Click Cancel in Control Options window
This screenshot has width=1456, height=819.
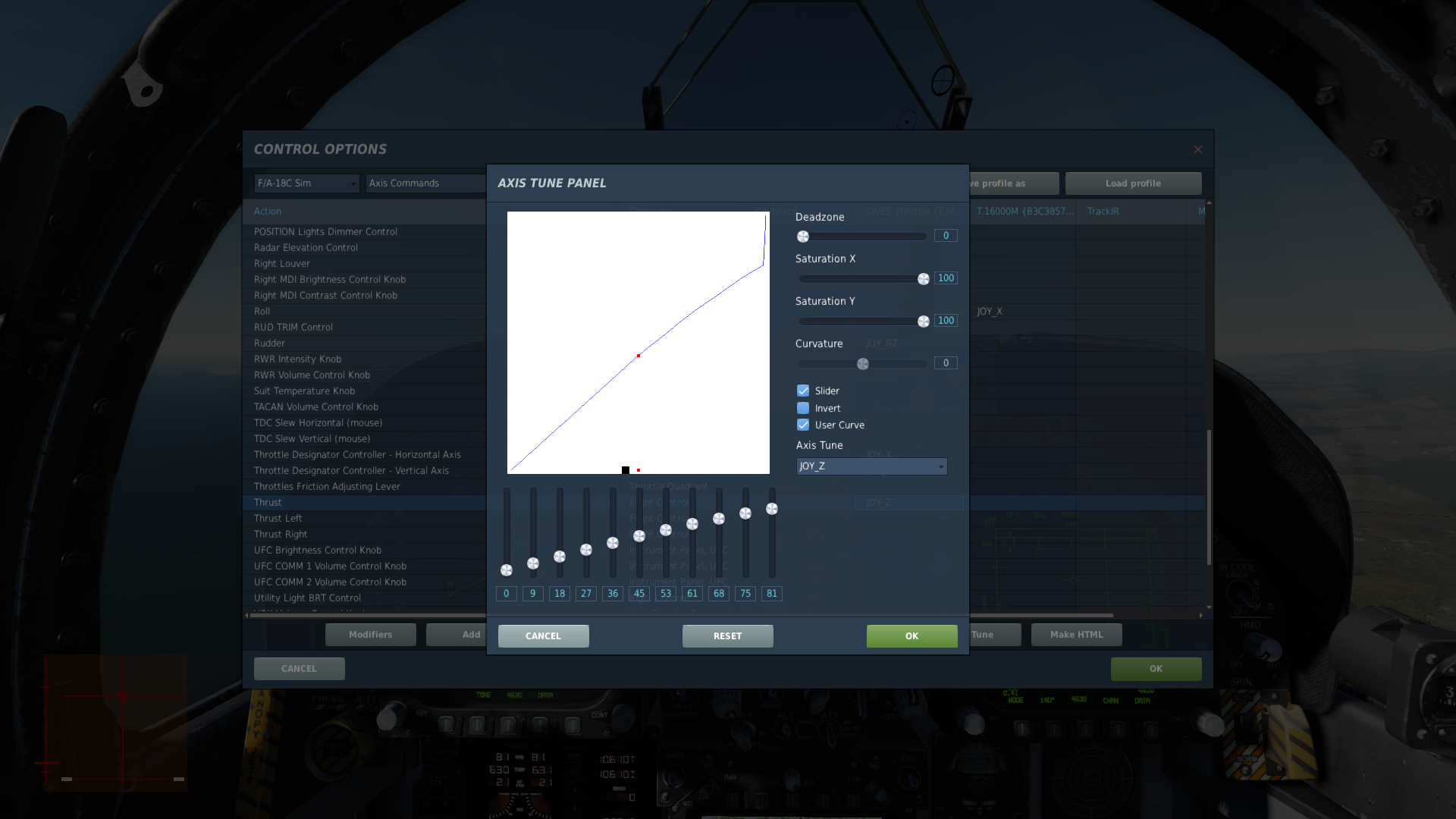point(300,669)
